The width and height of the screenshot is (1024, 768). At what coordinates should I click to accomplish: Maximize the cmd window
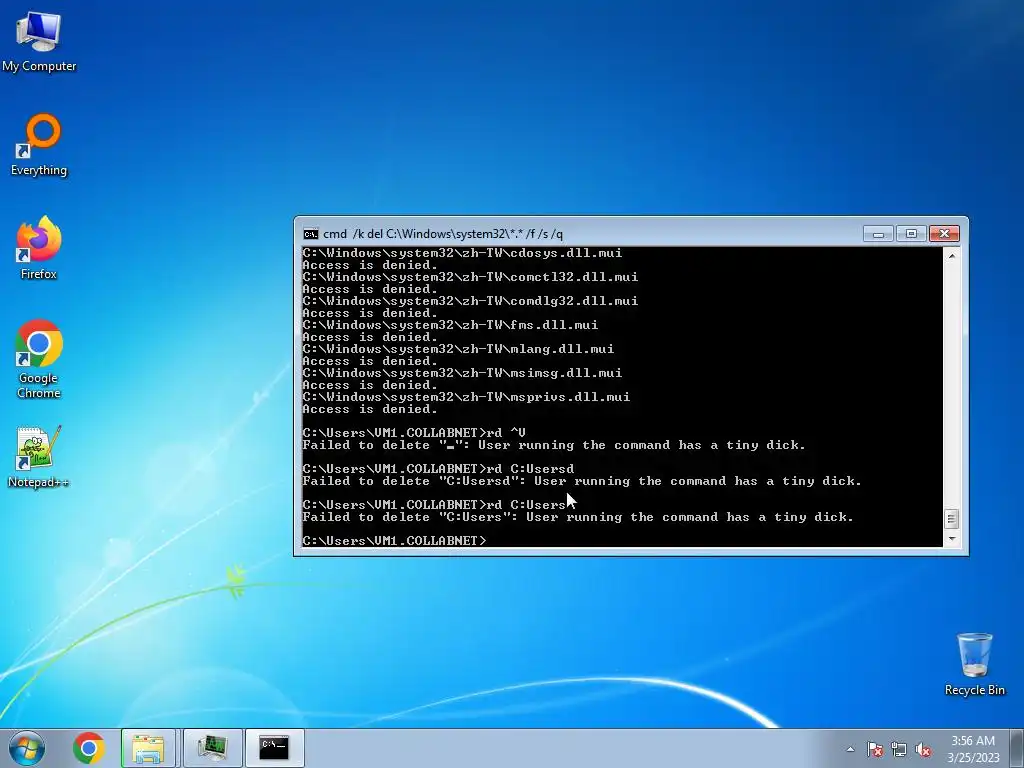pos(911,233)
